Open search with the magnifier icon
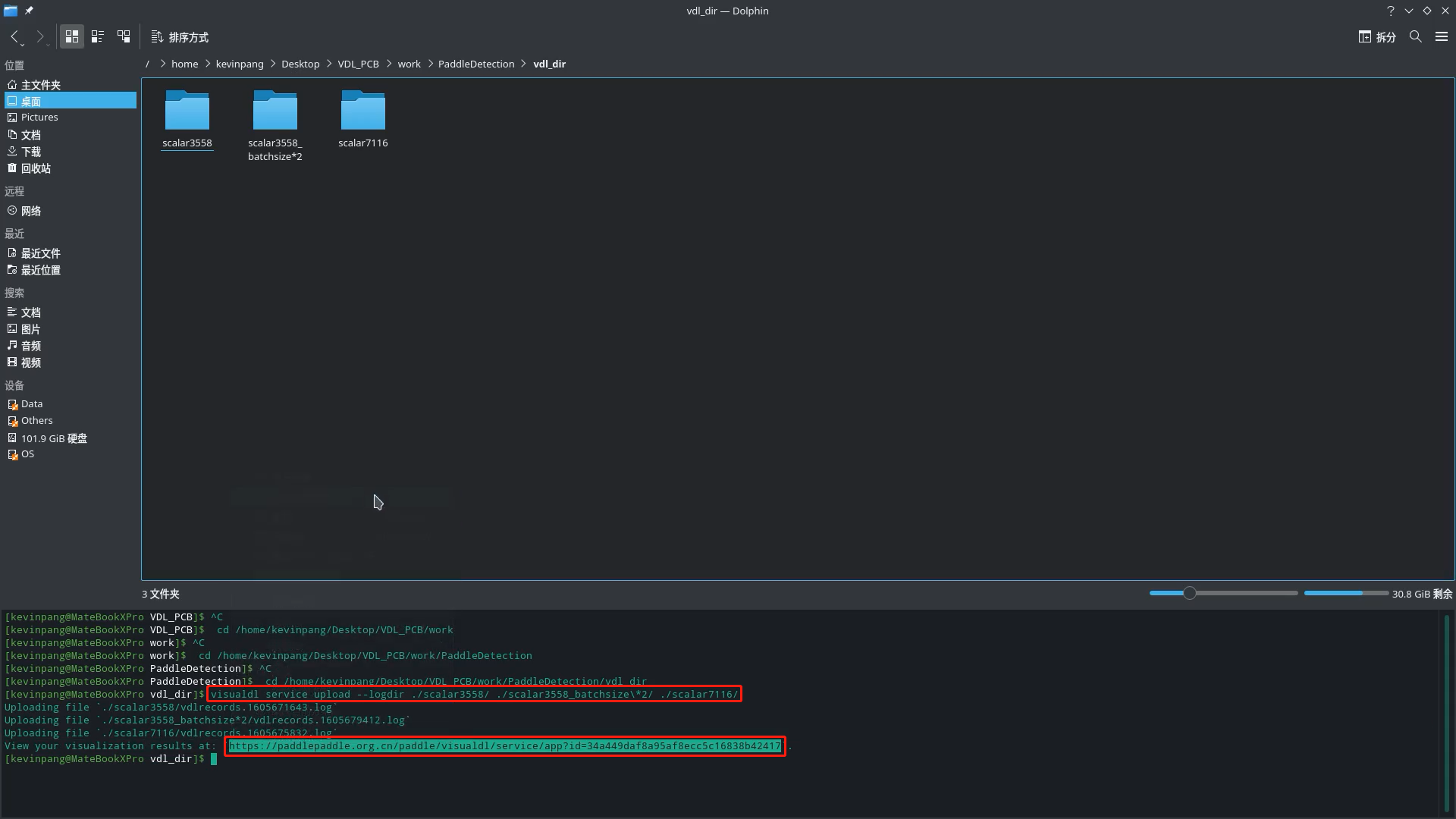This screenshot has width=1456, height=819. [1415, 36]
